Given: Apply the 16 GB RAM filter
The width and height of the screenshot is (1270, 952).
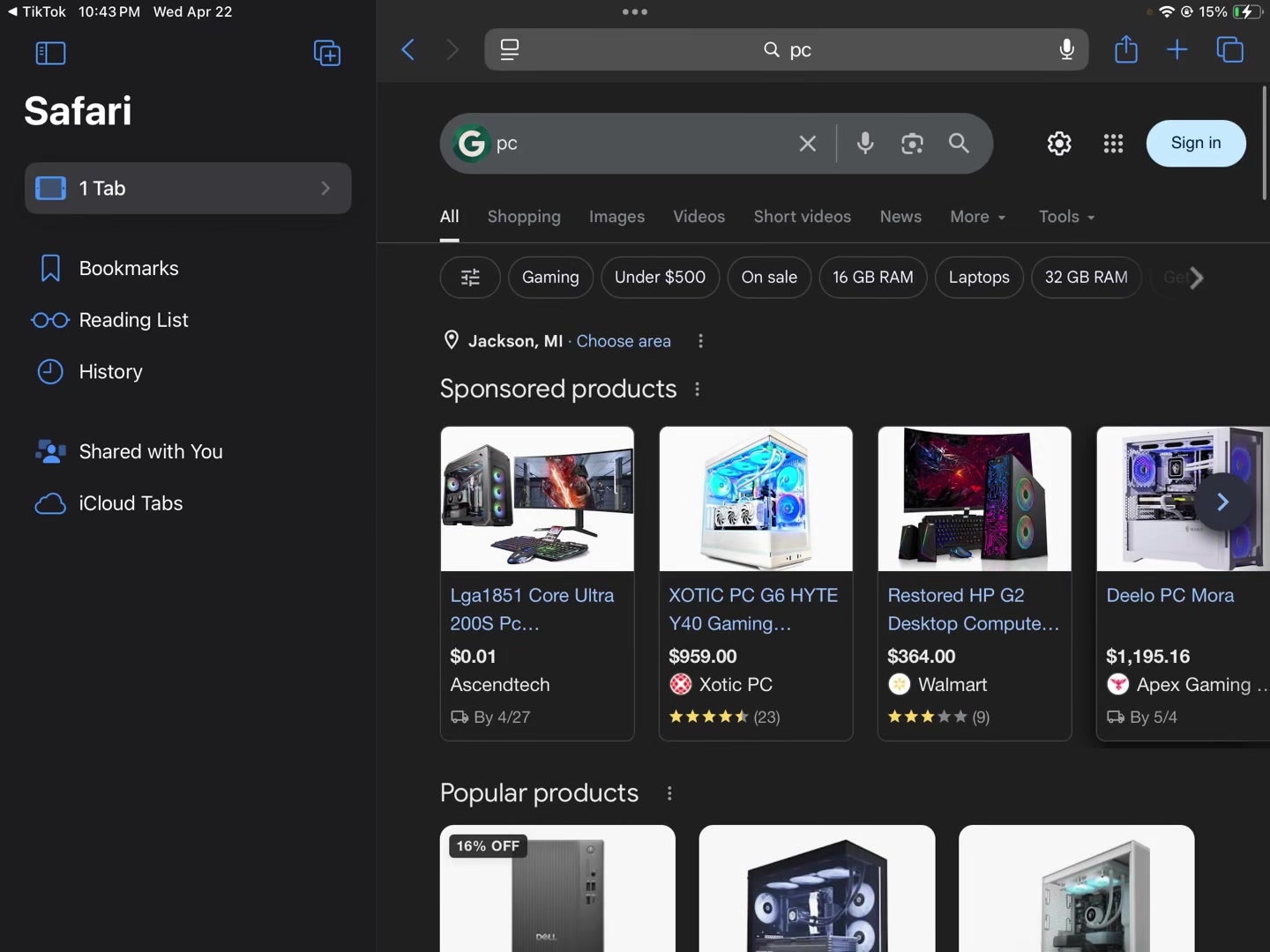Looking at the screenshot, I should click(x=872, y=278).
